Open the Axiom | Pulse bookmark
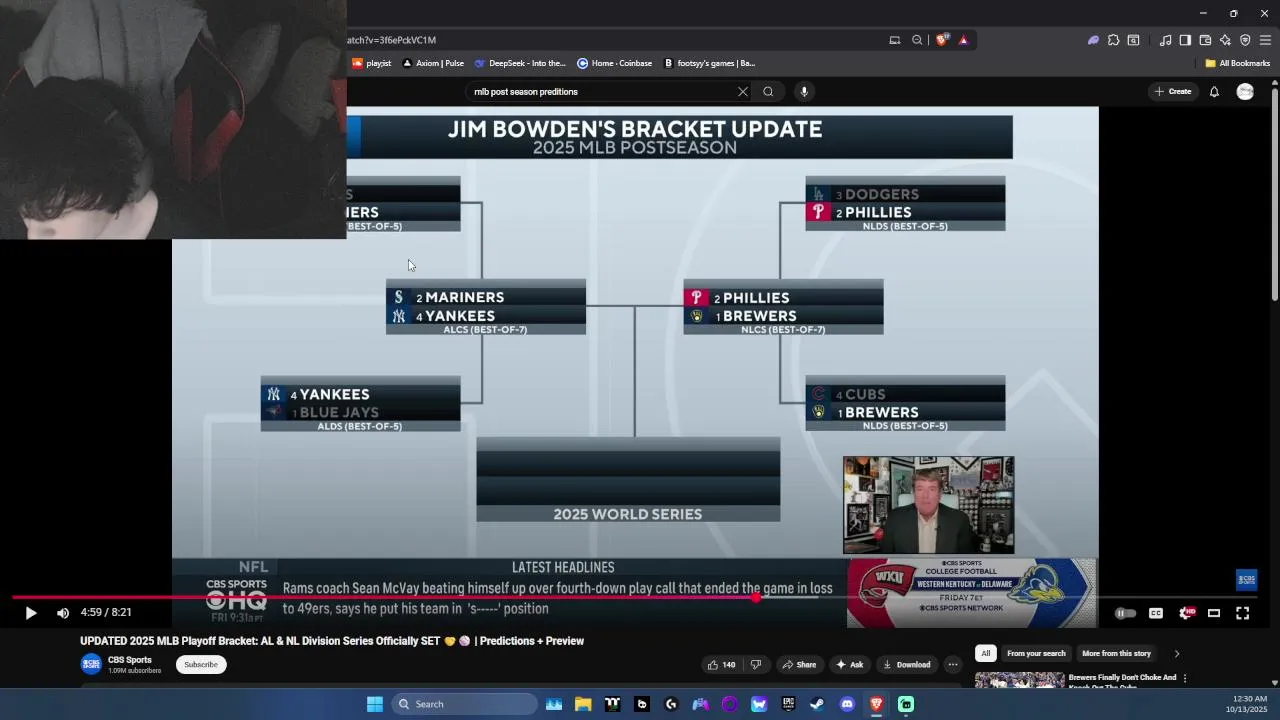 [433, 63]
